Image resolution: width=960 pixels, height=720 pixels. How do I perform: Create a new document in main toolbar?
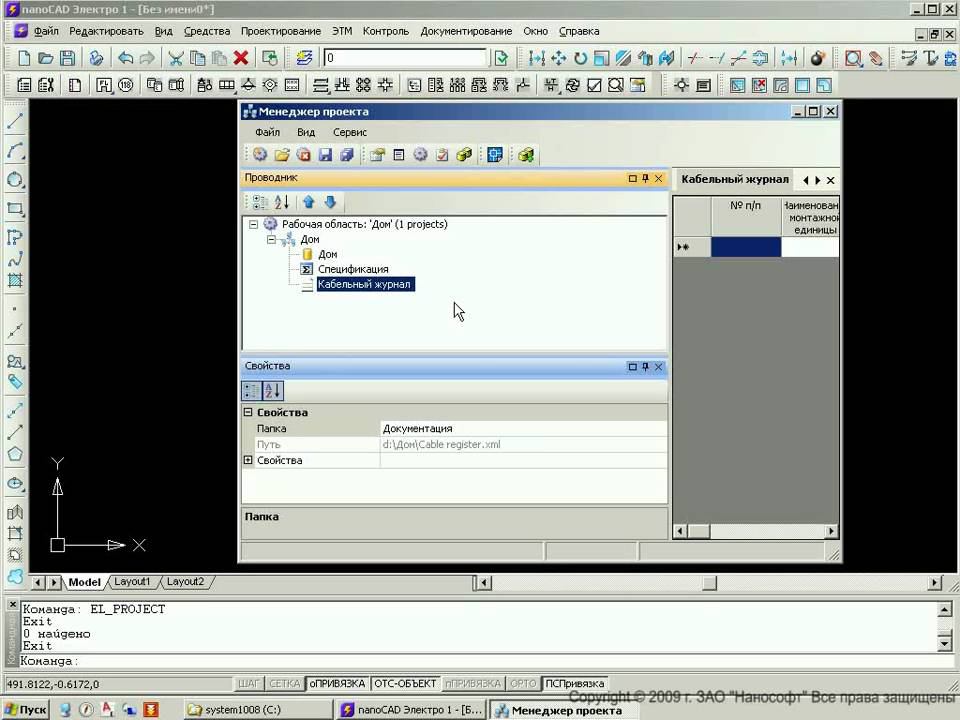click(x=24, y=58)
